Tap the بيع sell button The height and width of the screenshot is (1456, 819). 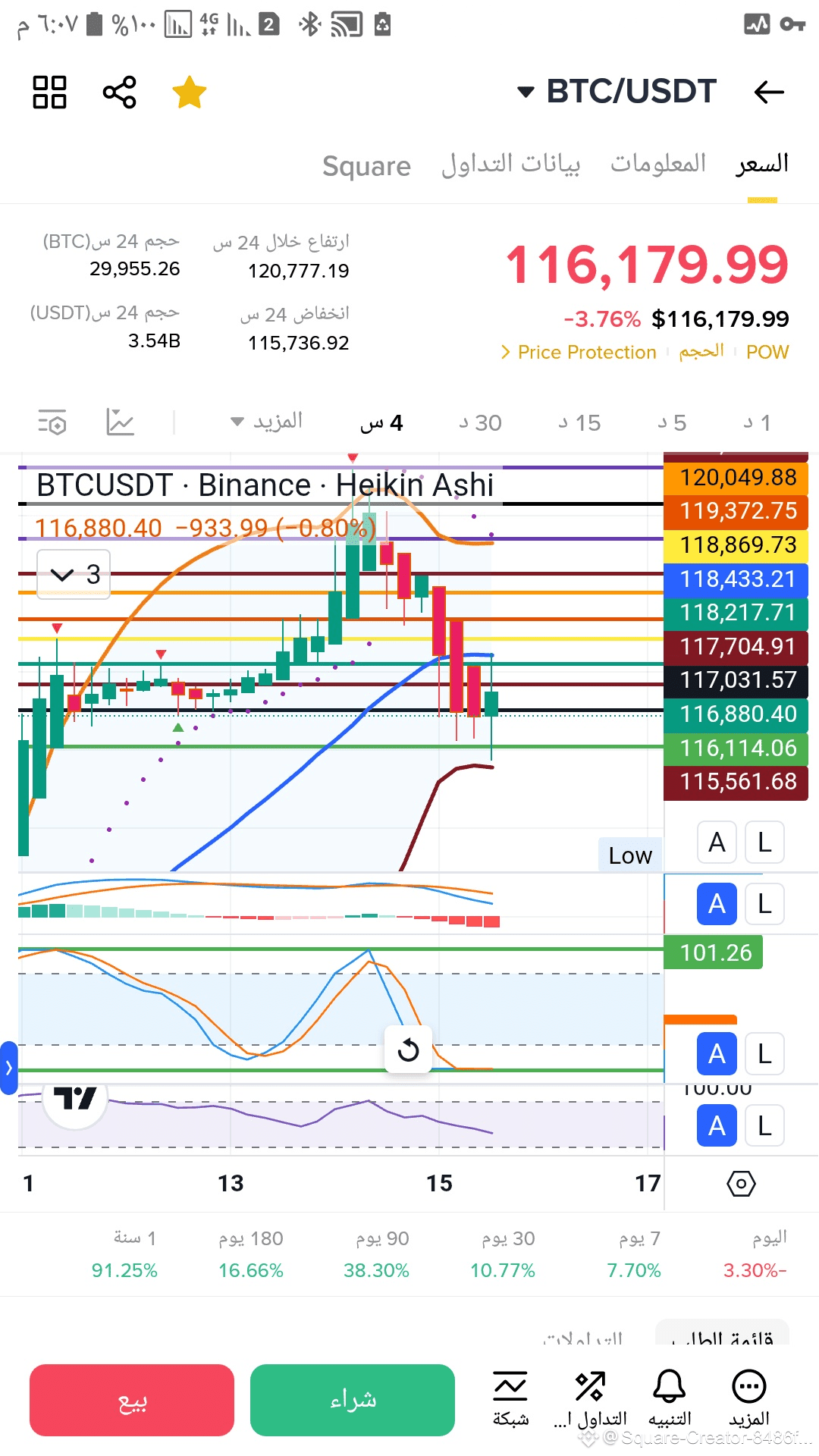(132, 1400)
